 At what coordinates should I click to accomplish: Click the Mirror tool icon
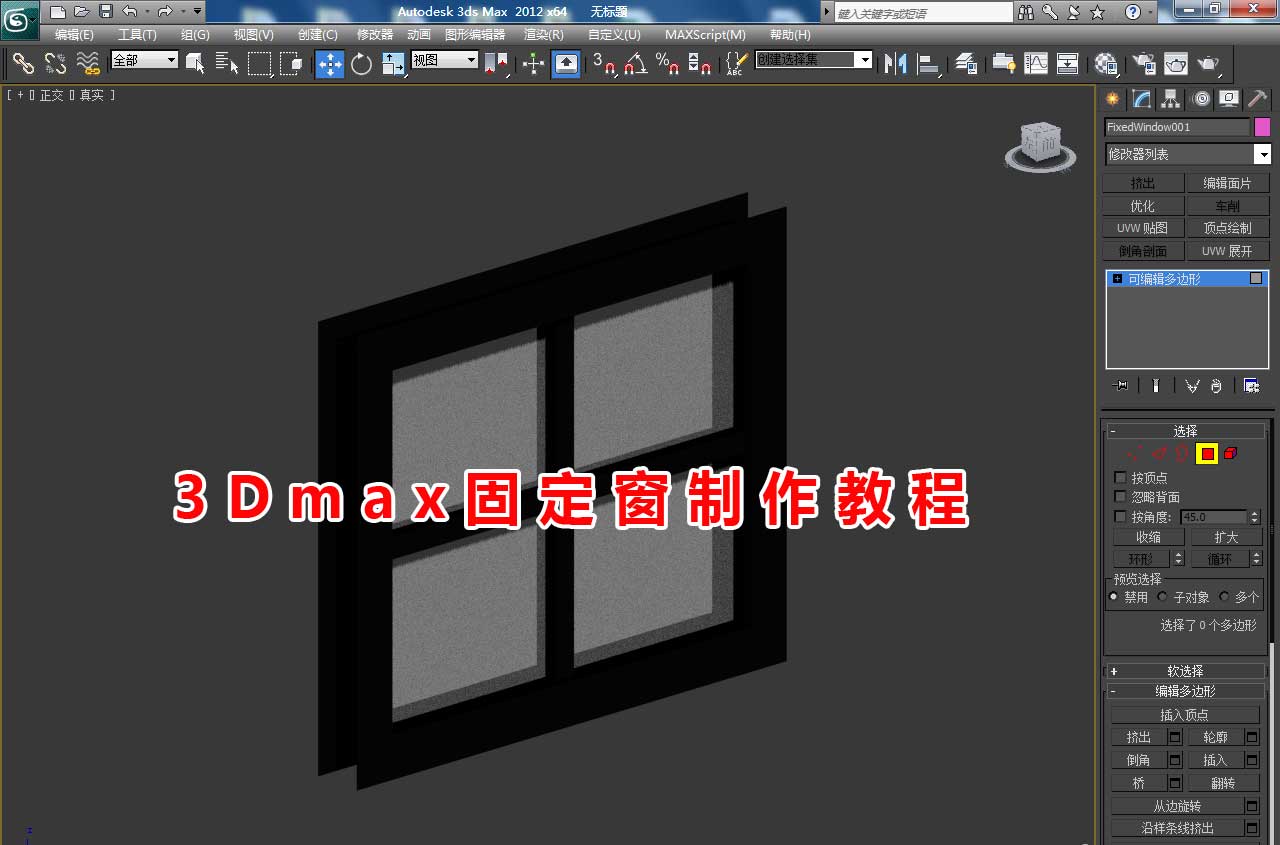896,63
